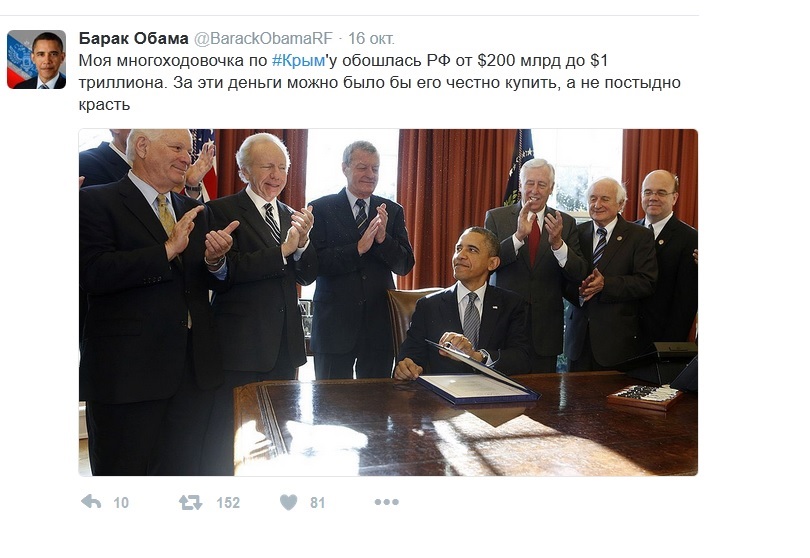
Task: Open the tweet's 16 окт. timestamp
Action: click(371, 39)
